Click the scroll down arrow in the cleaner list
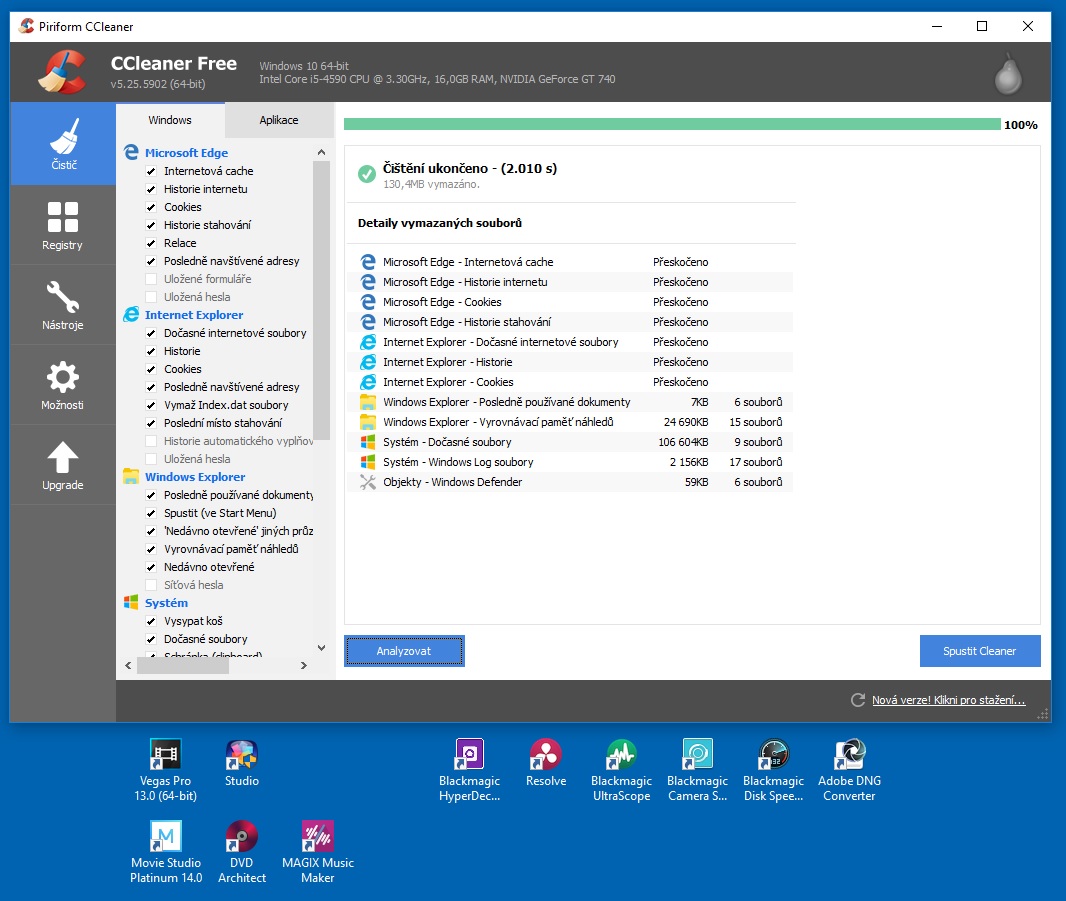 click(321, 647)
